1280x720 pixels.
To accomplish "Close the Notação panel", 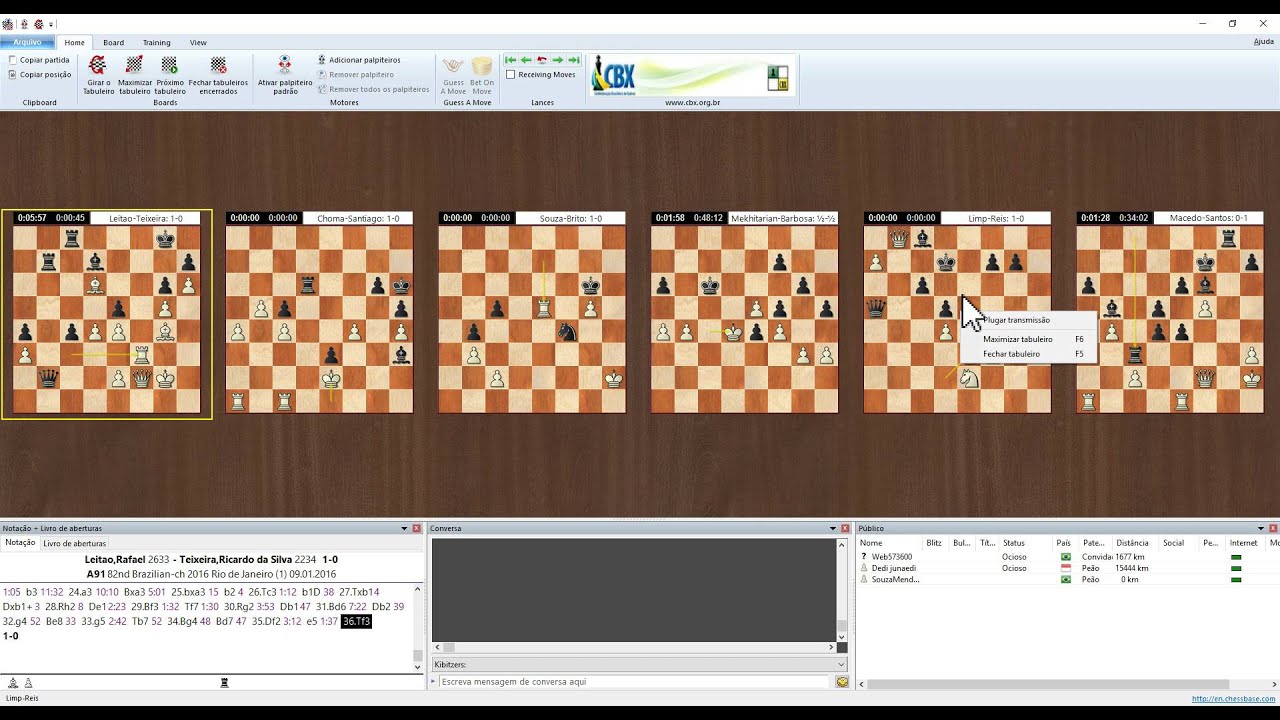I will point(417,528).
